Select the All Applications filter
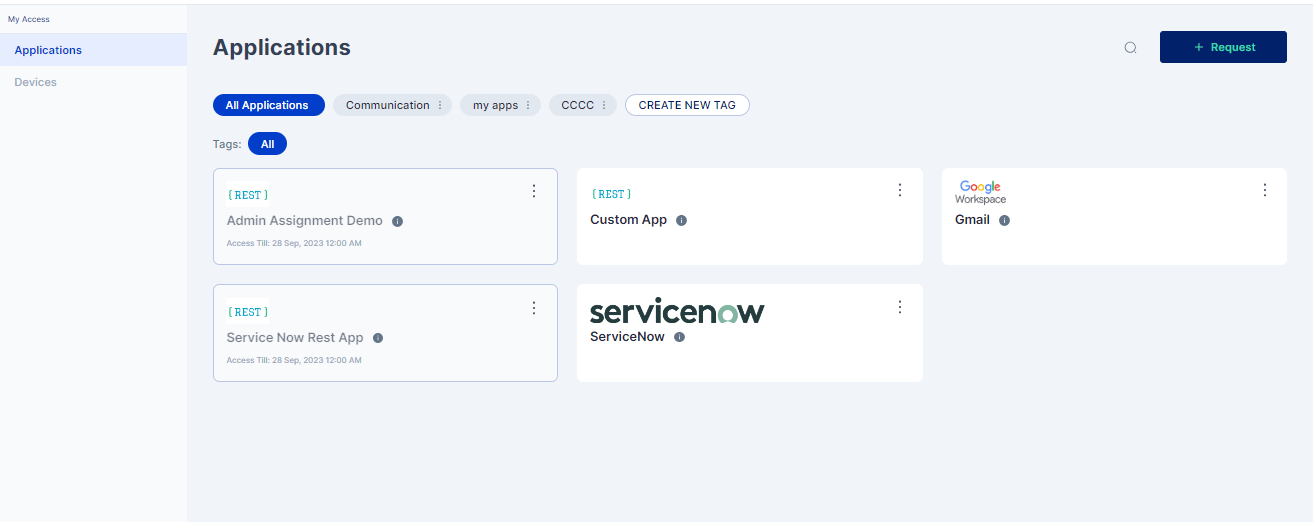 (x=268, y=105)
